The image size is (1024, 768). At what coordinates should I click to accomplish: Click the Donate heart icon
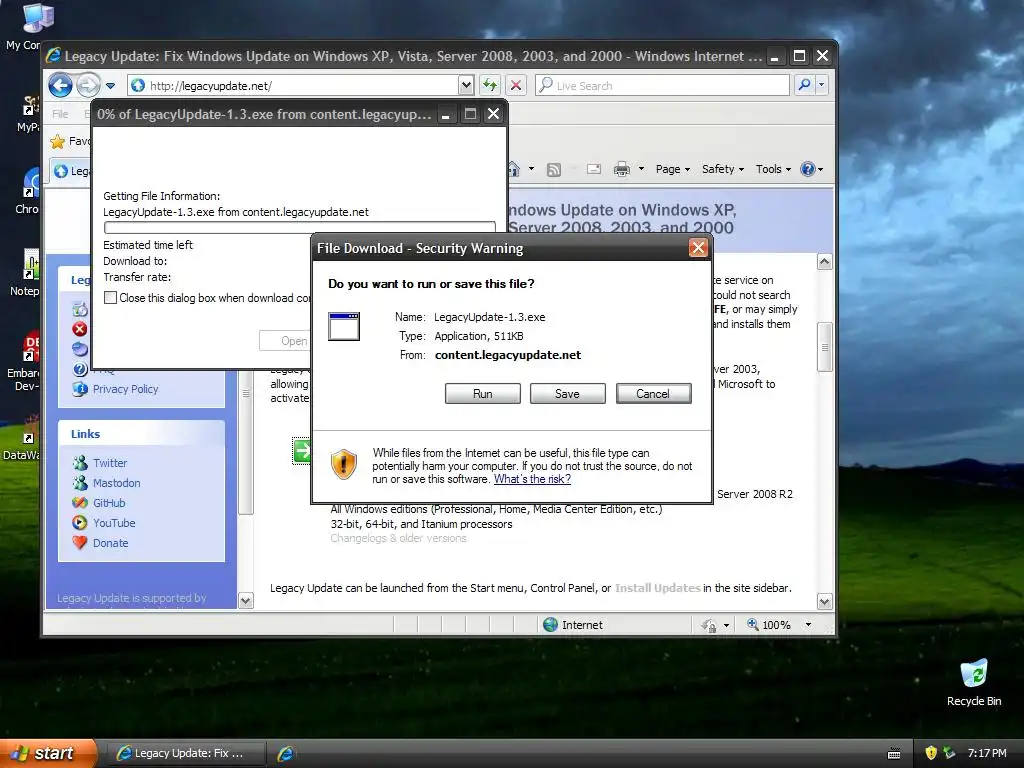click(80, 543)
